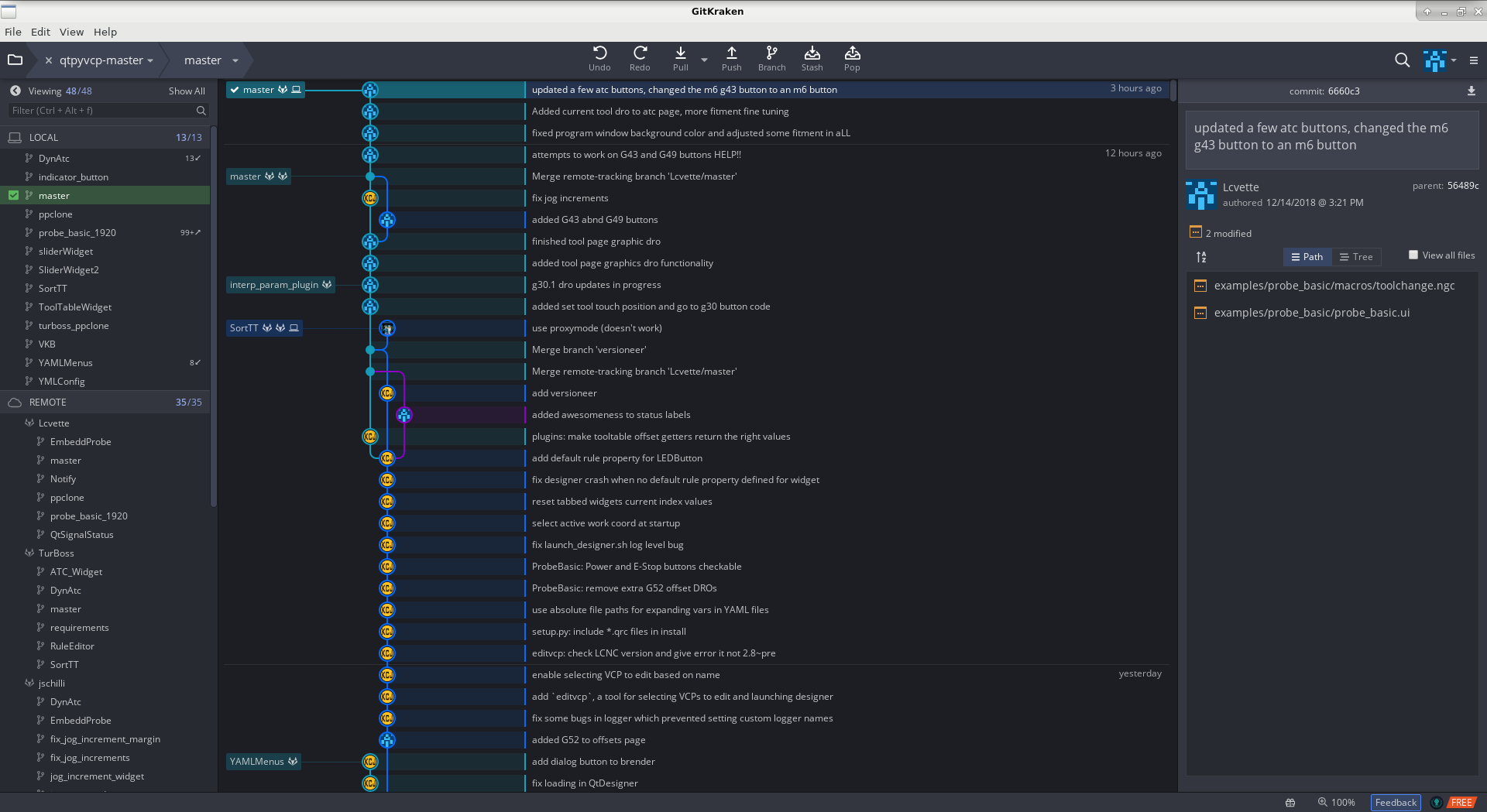The width and height of the screenshot is (1487, 812).
Task: Click the sort files icon in commit panel
Action: tap(1201, 257)
